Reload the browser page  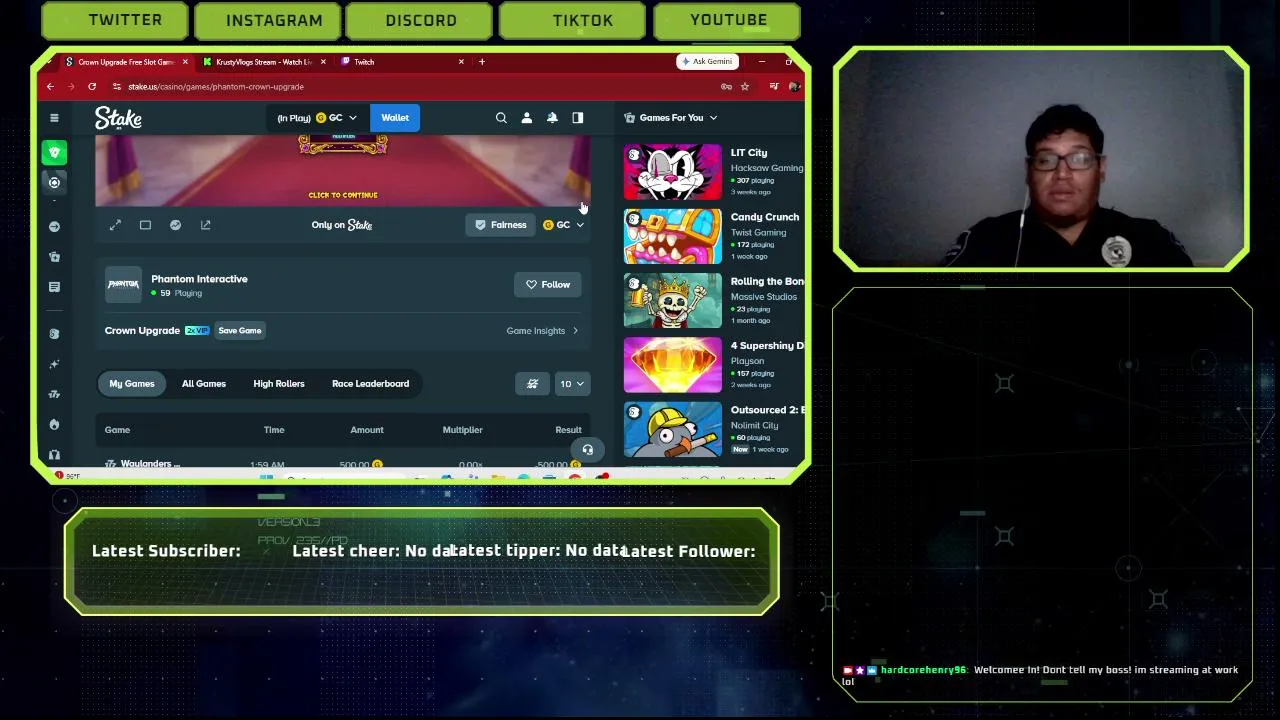[x=92, y=87]
